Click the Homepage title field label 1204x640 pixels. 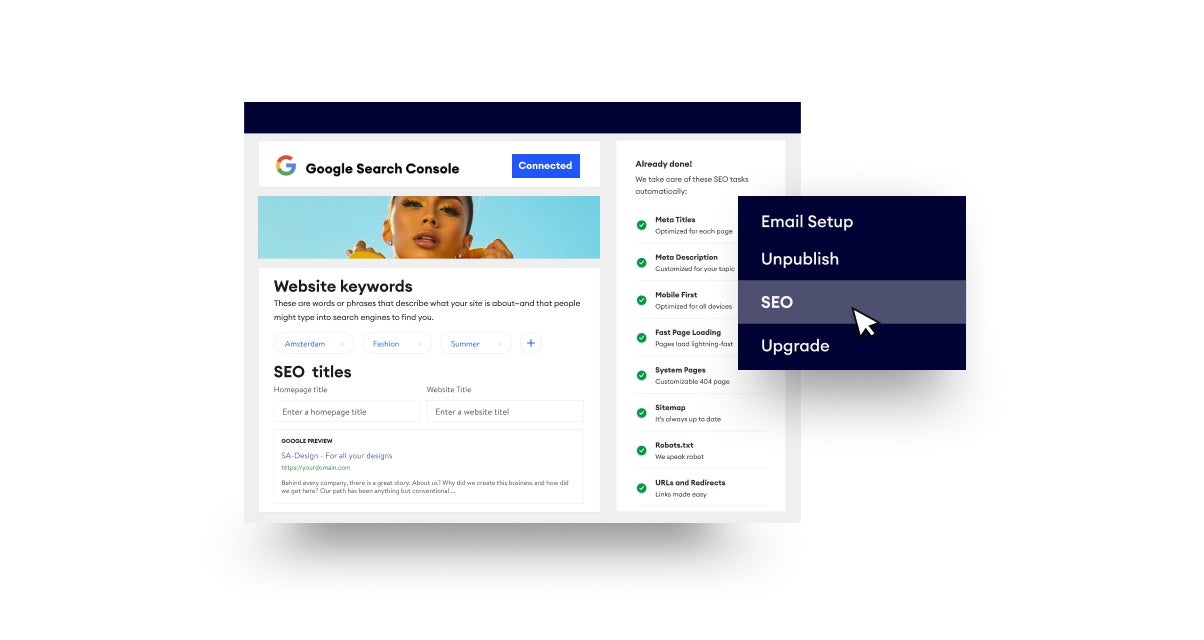pos(300,390)
